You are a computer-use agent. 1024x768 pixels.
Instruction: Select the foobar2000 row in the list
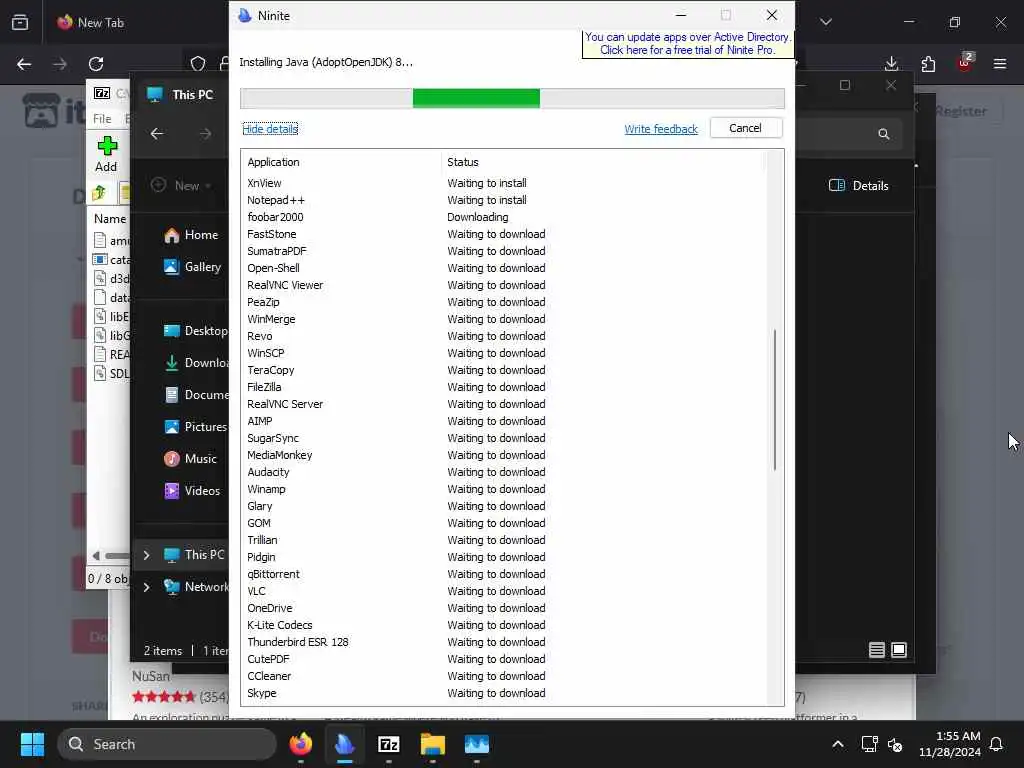(x=504, y=217)
